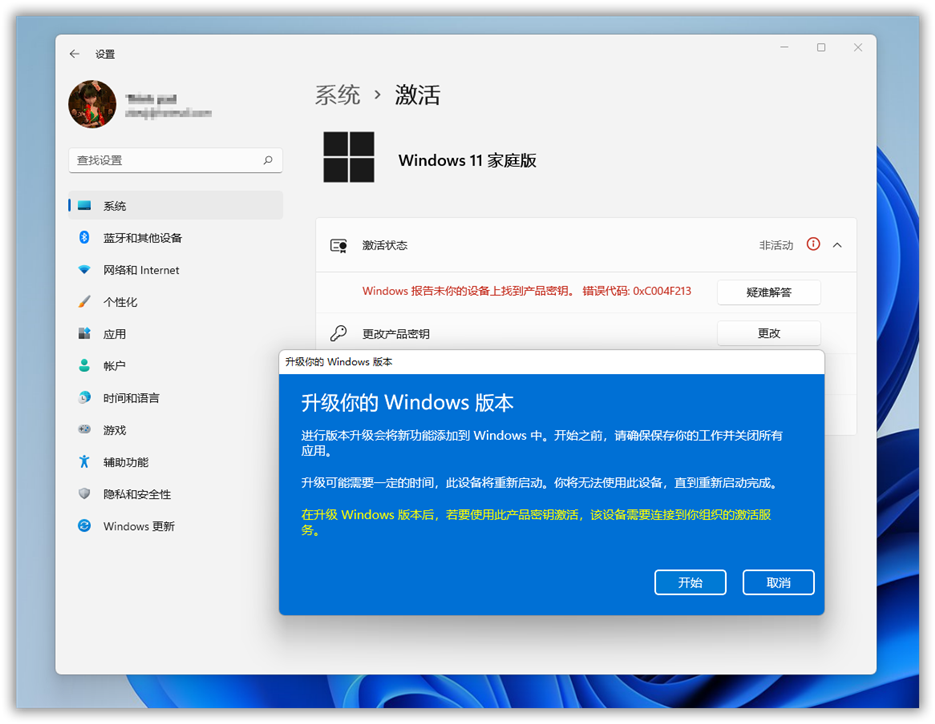The width and height of the screenshot is (935, 724).
Task: Click the 更改产品密钥 label
Action: click(396, 334)
